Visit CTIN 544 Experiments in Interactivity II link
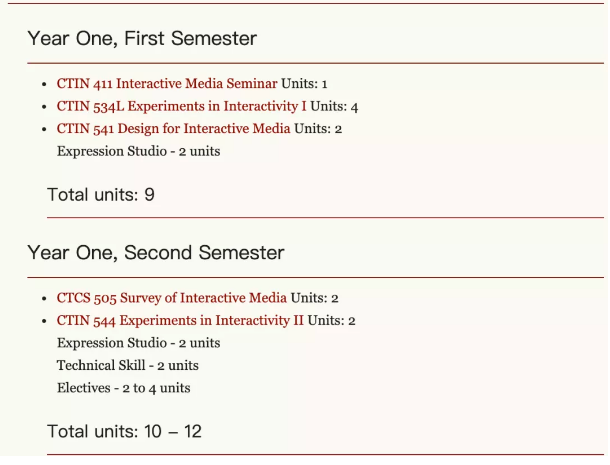This screenshot has height=465, width=610. pyautogui.click(x=179, y=321)
